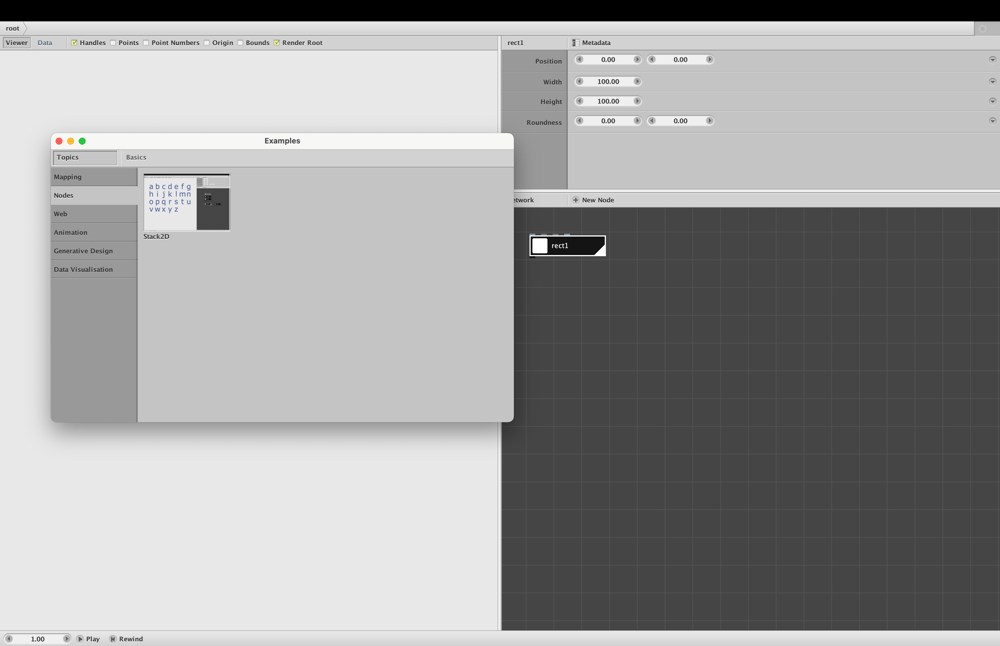Select Web category in Examples

tap(94, 214)
